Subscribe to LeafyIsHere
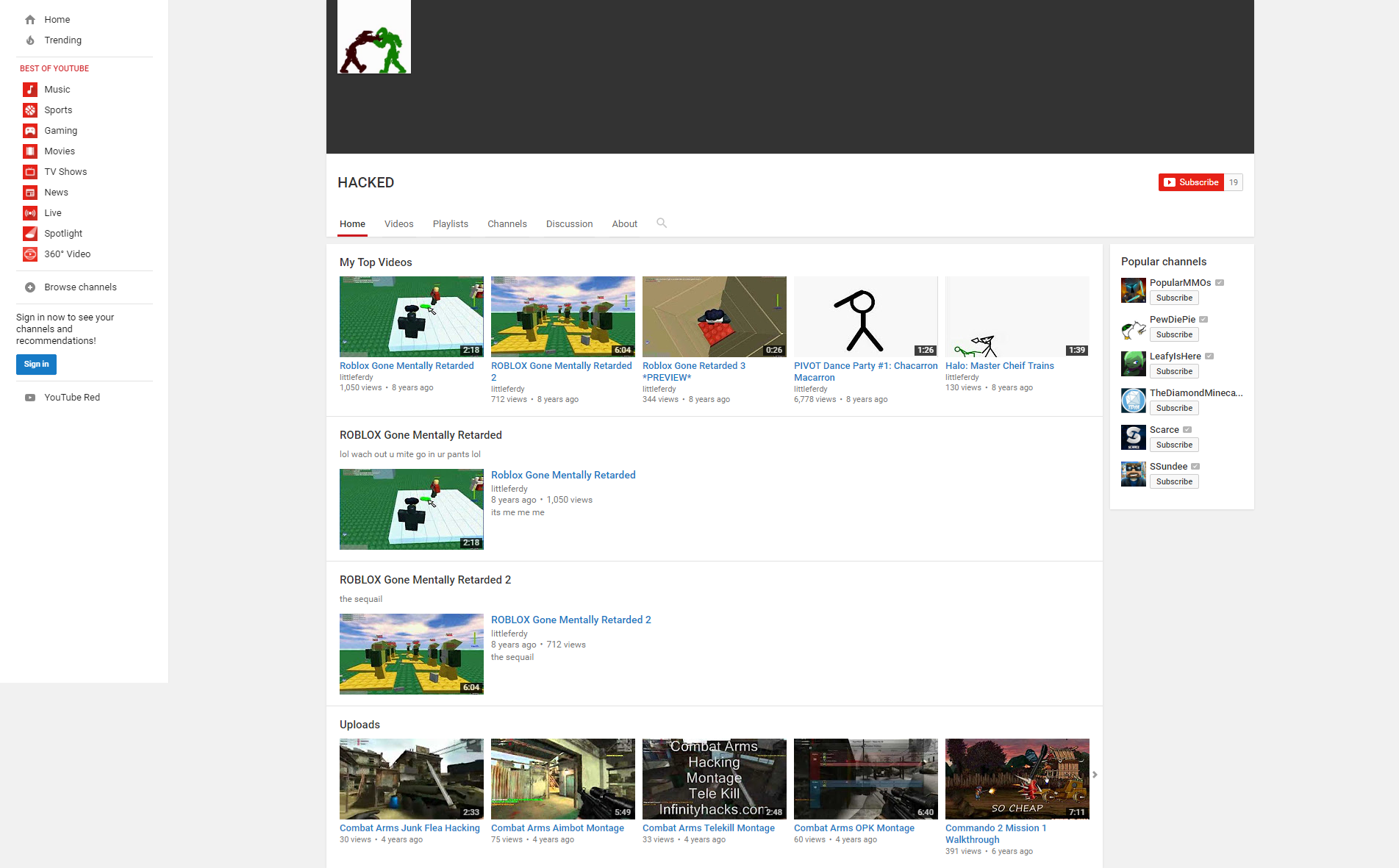 pos(1174,371)
